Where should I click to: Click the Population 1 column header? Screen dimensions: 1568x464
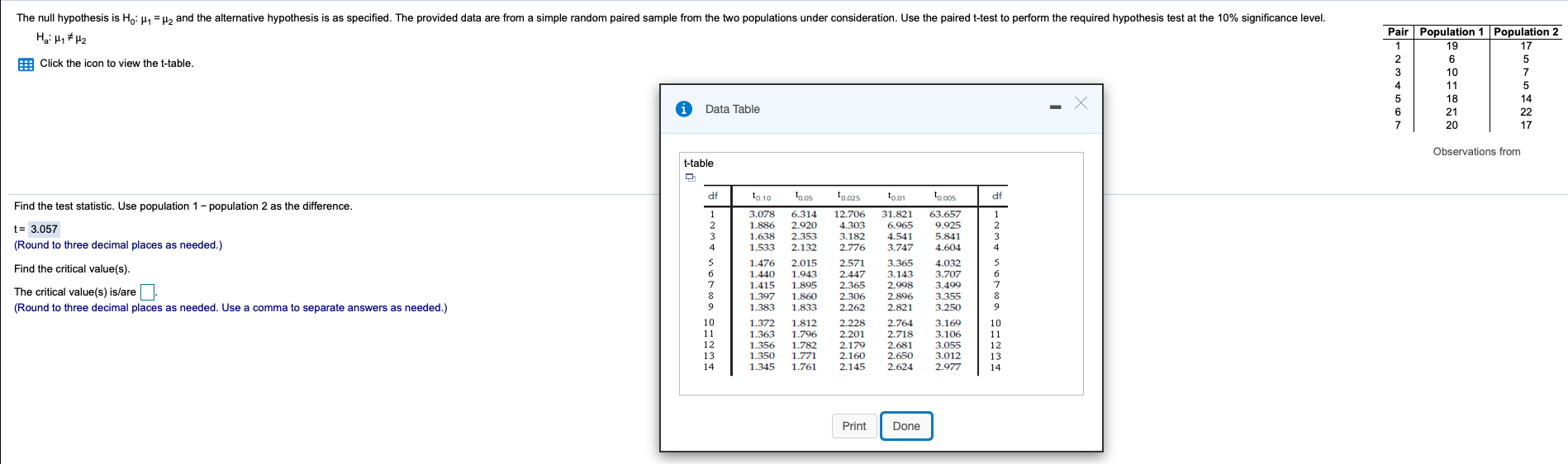[x=1452, y=32]
